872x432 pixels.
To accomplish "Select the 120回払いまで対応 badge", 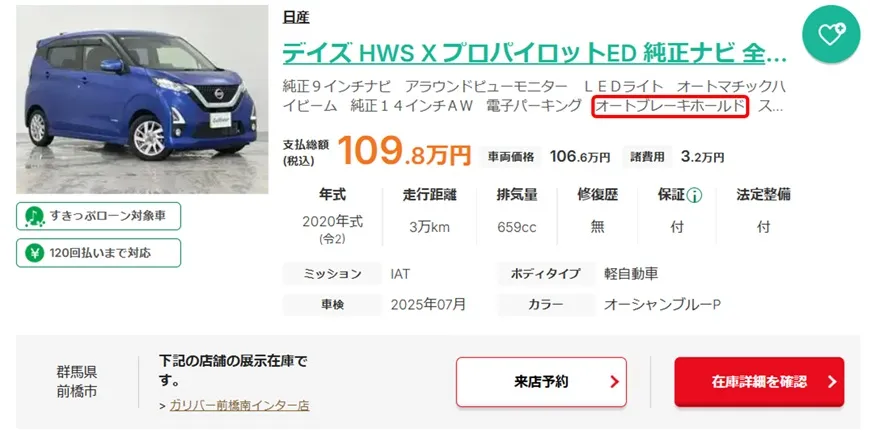I will 98,253.
